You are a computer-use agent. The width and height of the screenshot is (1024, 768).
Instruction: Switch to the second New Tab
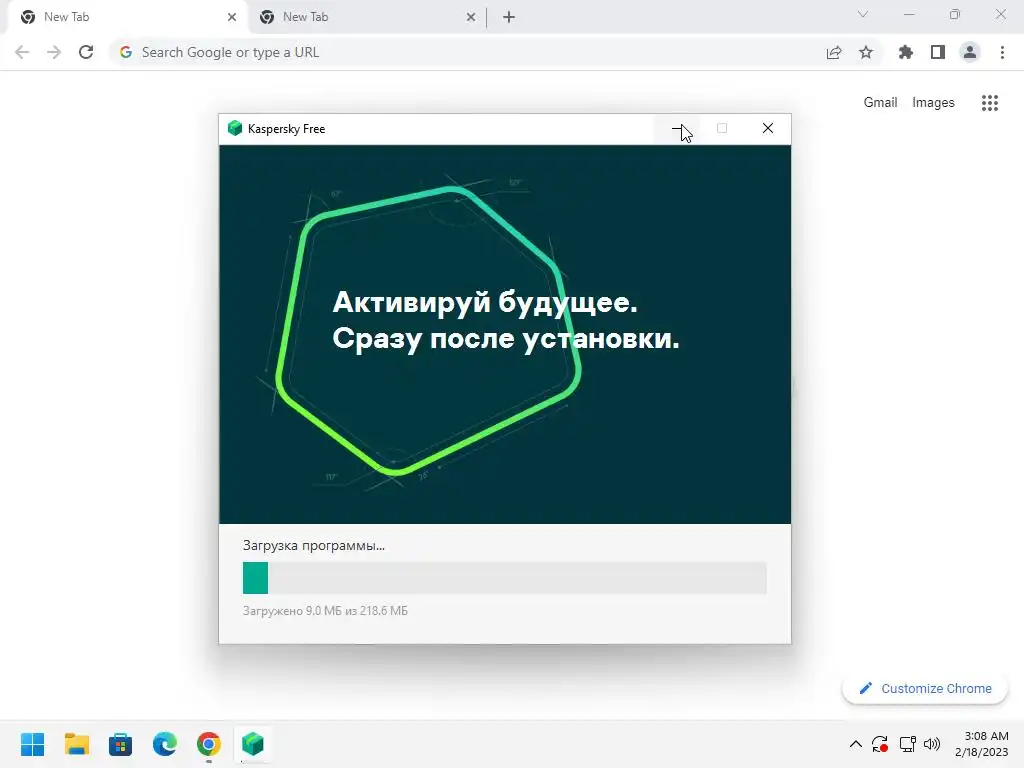(x=366, y=17)
